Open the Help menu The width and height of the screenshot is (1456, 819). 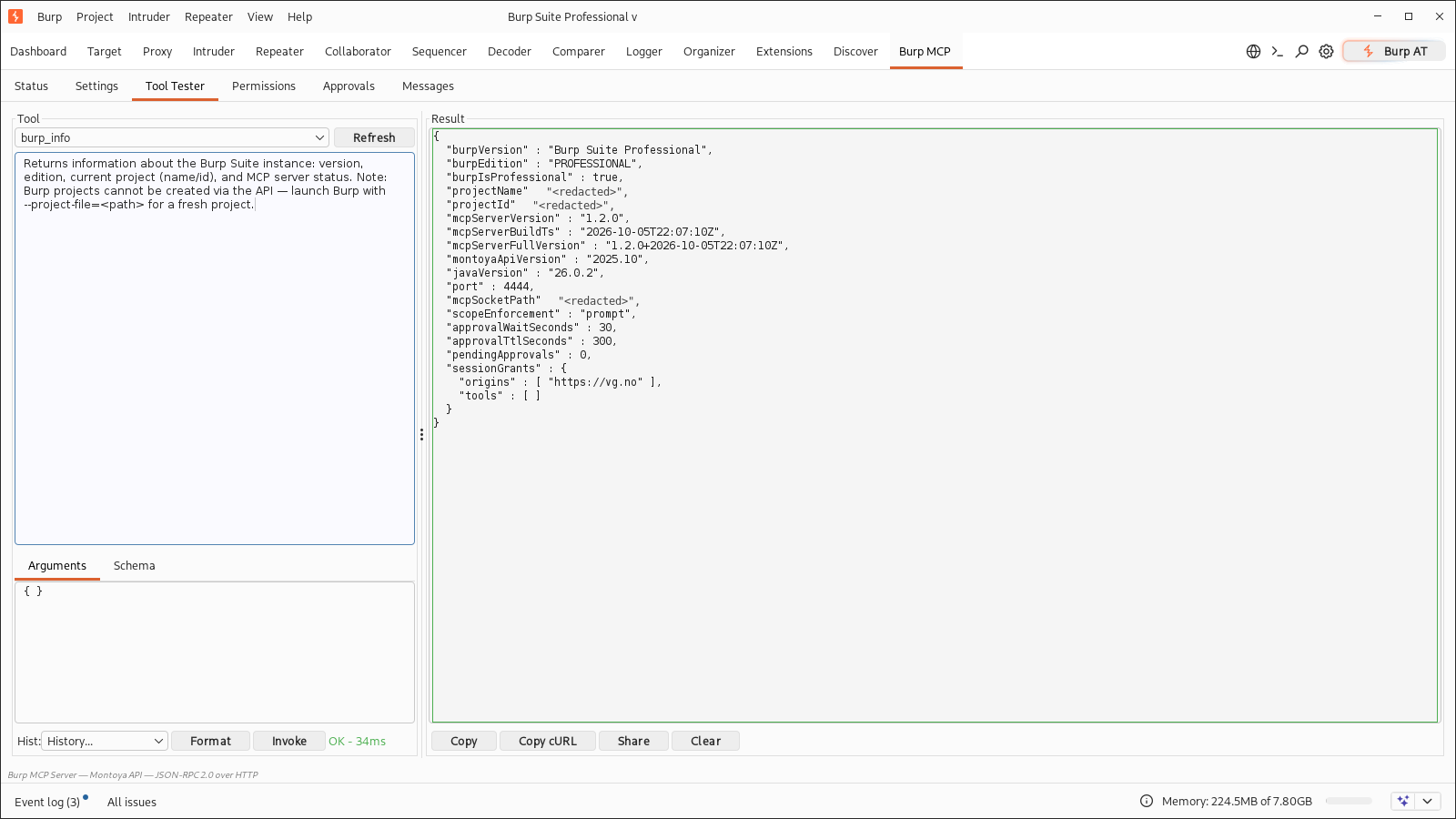pos(299,16)
